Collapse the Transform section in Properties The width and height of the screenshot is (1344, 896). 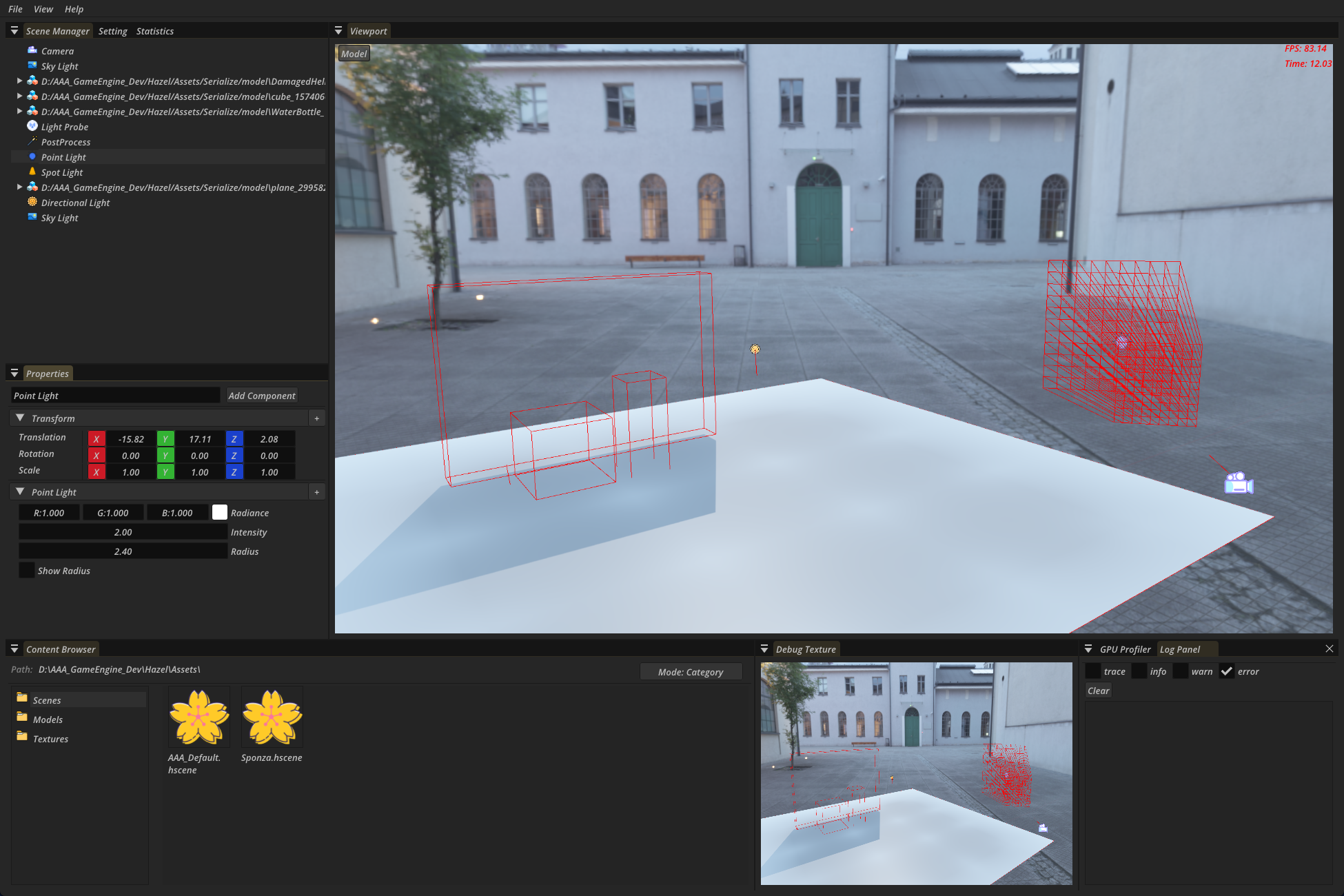tap(20, 418)
